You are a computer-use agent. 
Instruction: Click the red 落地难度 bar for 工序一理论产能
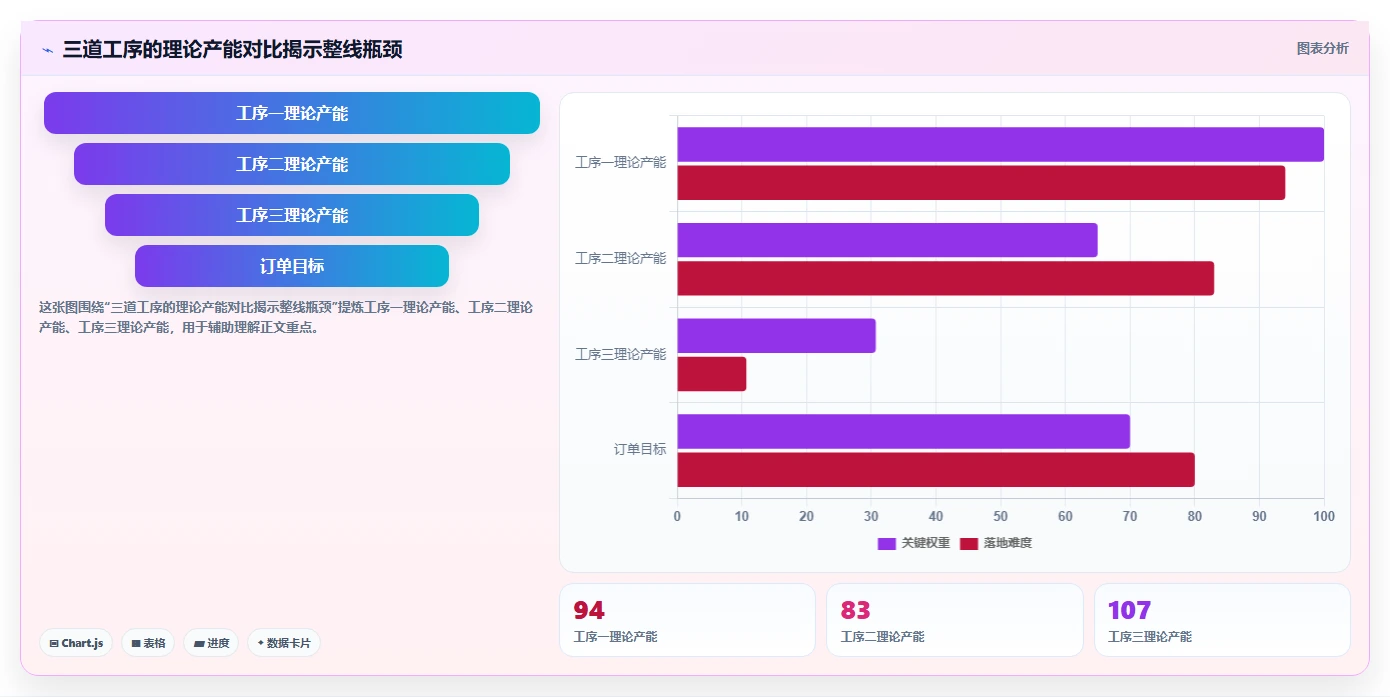tap(981, 183)
